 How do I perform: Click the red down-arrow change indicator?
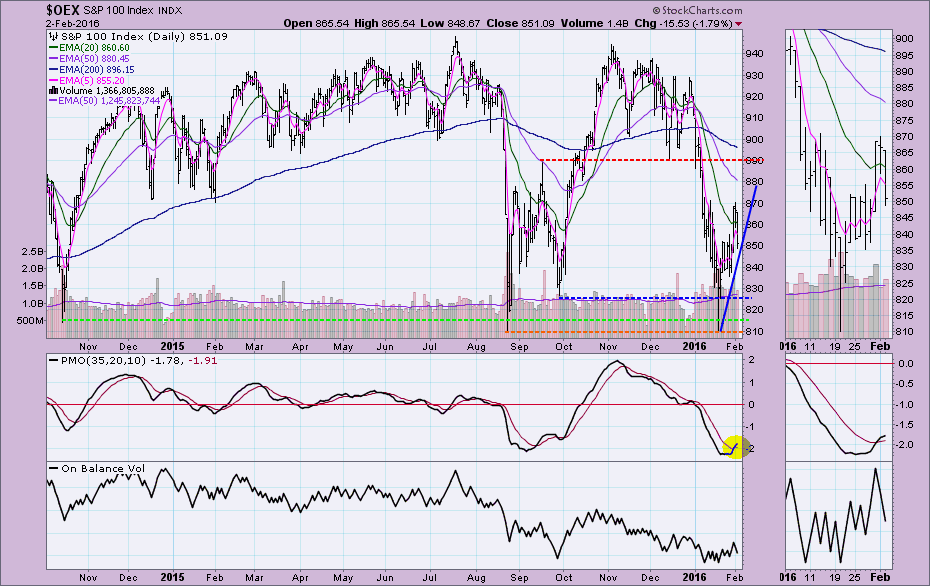[x=738, y=24]
